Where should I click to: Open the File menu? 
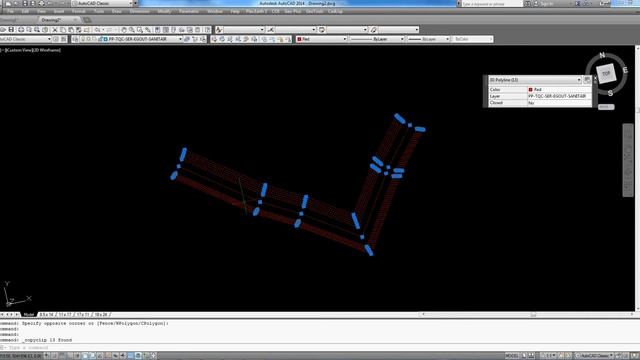(x=11, y=11)
